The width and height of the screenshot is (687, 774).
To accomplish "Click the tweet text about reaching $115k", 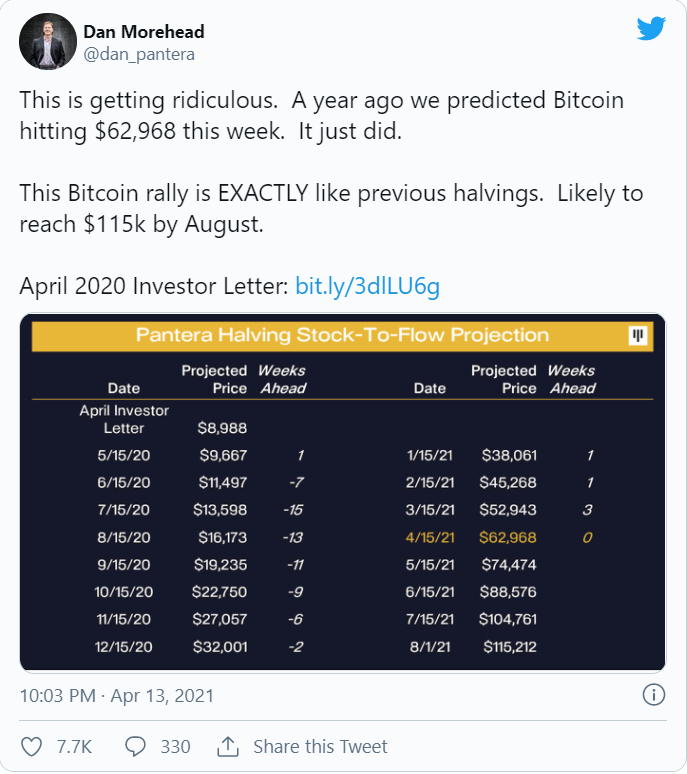I will coord(331,208).
